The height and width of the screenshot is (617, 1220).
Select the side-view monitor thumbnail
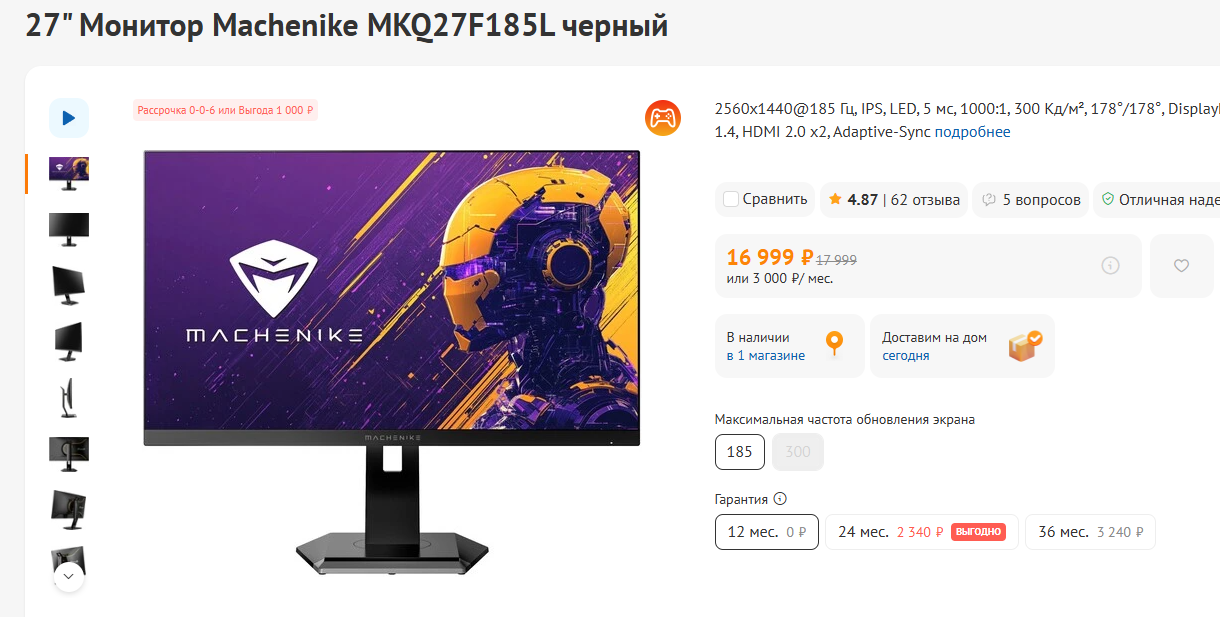tap(69, 397)
